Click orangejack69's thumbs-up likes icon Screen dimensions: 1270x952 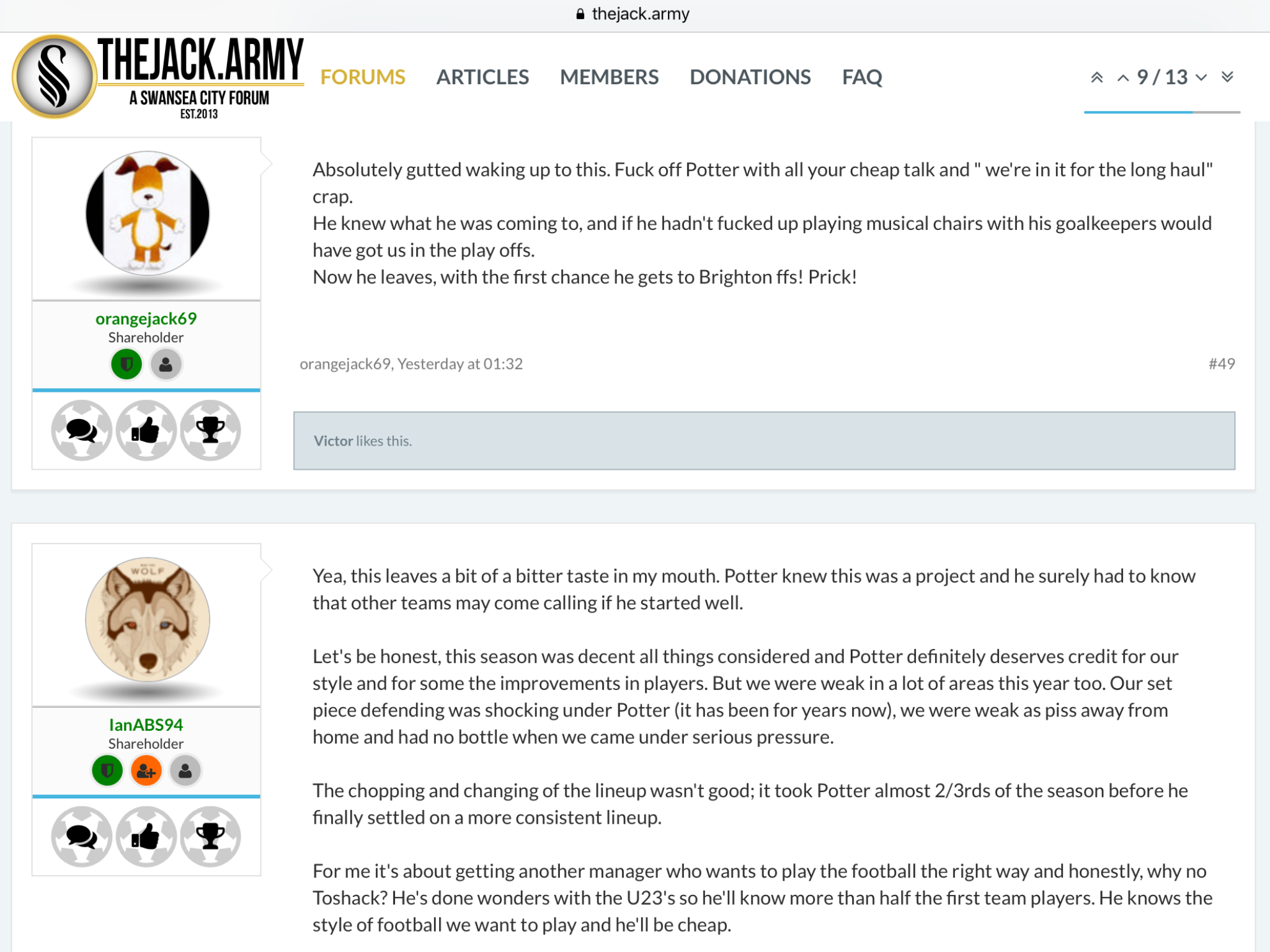tap(146, 430)
